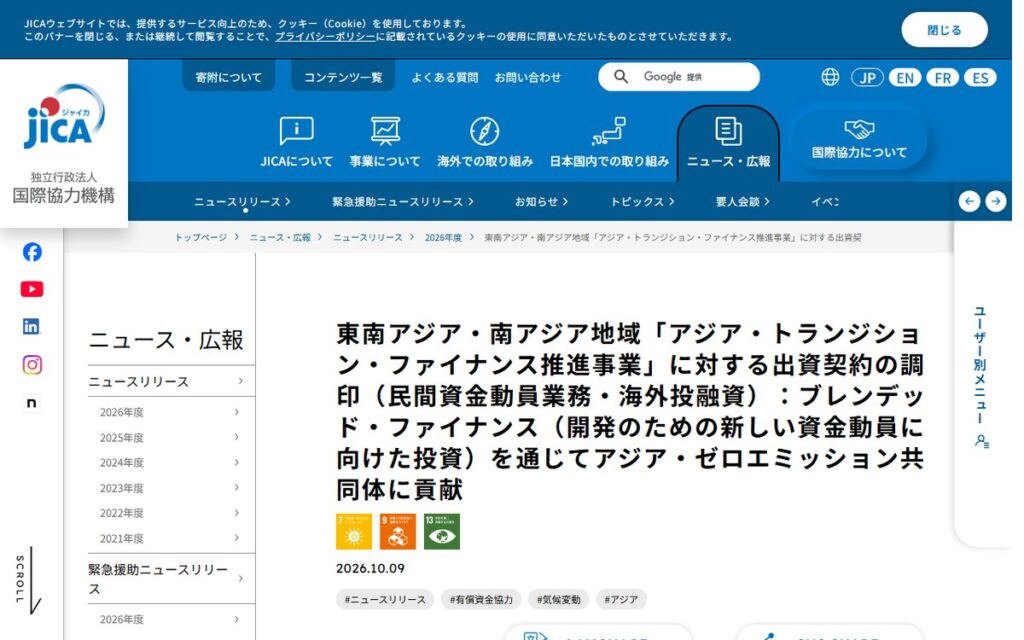Open 2023年度 in the sidebar

(171, 488)
